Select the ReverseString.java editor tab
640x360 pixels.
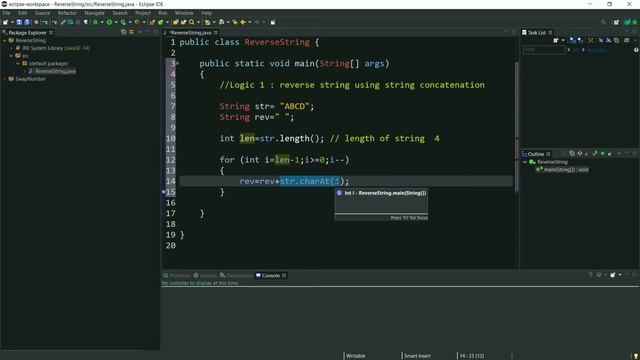coord(191,32)
